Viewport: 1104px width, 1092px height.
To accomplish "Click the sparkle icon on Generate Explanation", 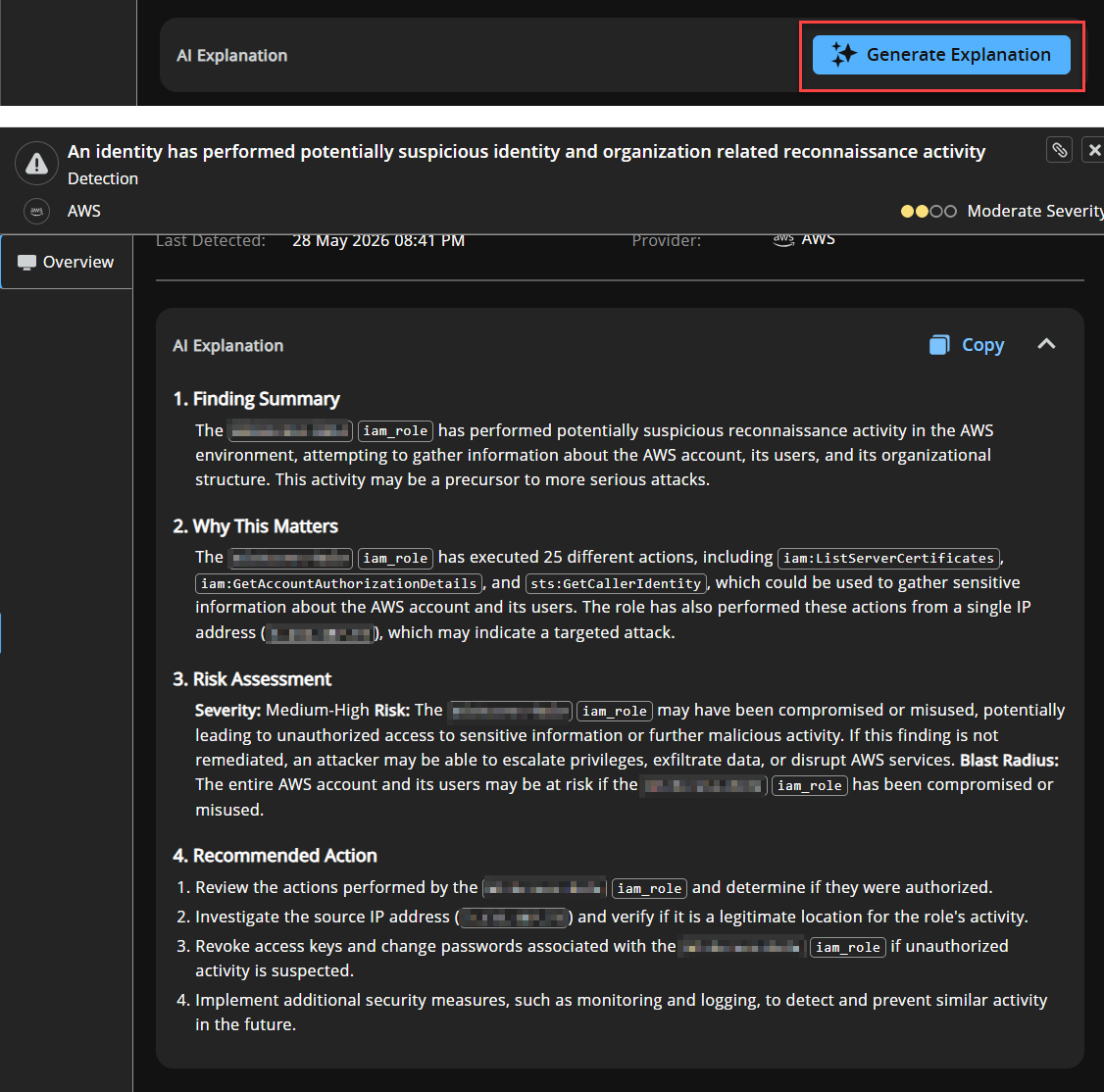I will (x=843, y=55).
